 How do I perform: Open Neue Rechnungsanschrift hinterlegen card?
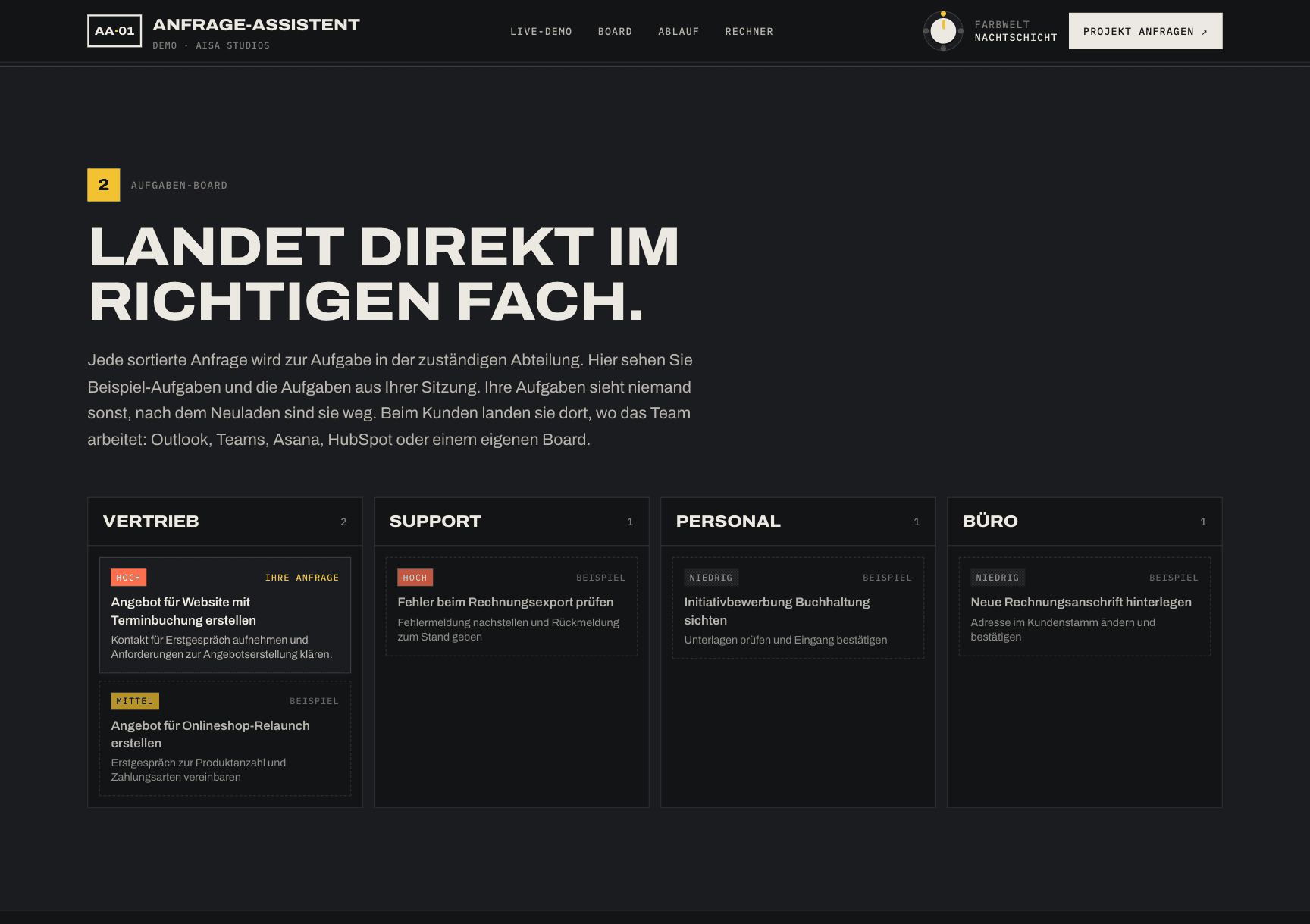(1085, 606)
